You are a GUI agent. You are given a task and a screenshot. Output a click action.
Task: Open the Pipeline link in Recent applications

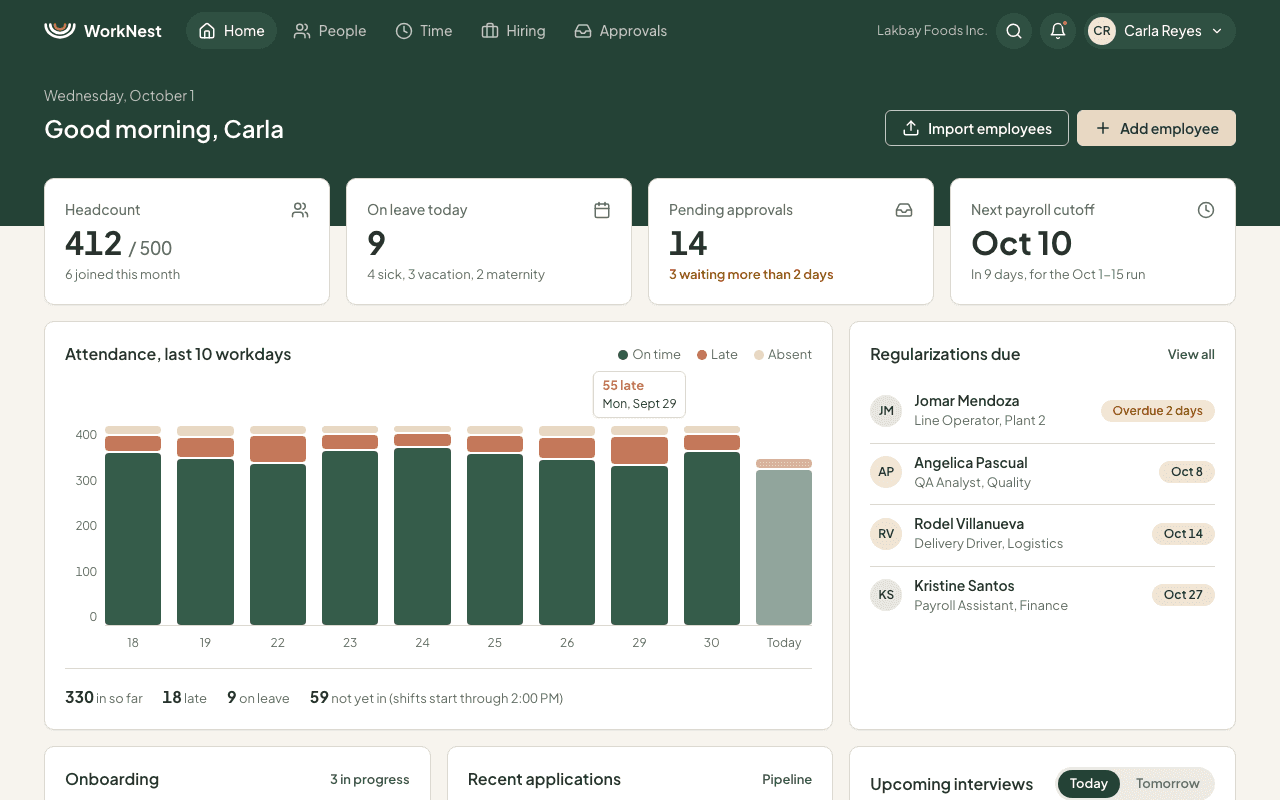tap(787, 780)
